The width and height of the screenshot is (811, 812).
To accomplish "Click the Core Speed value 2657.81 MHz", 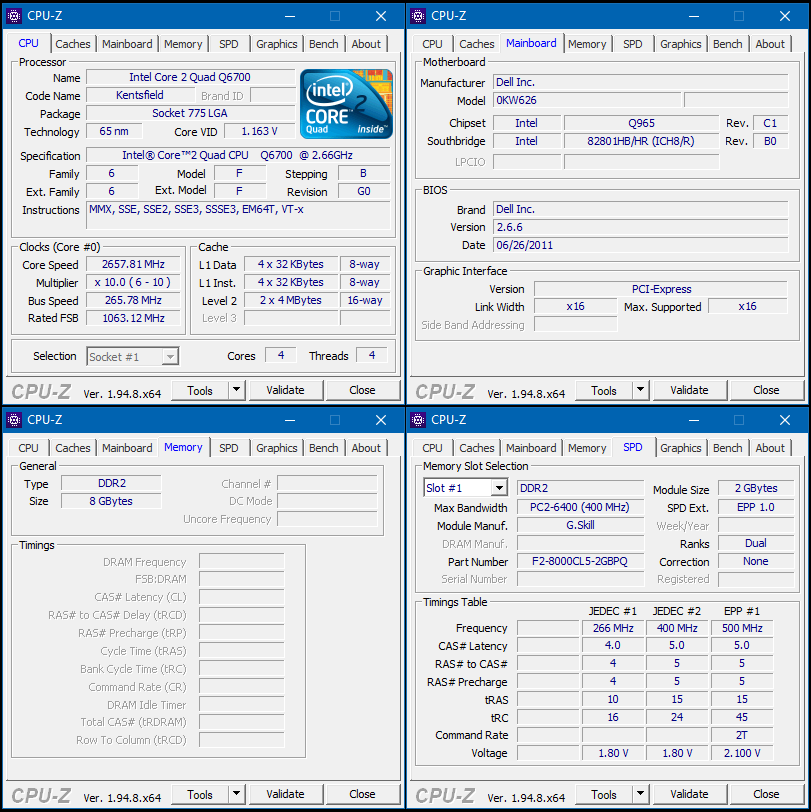I will coord(133,265).
